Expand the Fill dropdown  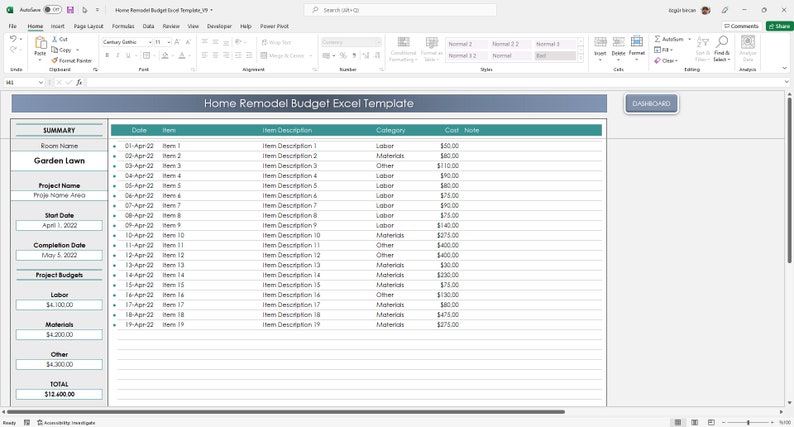tap(671, 50)
